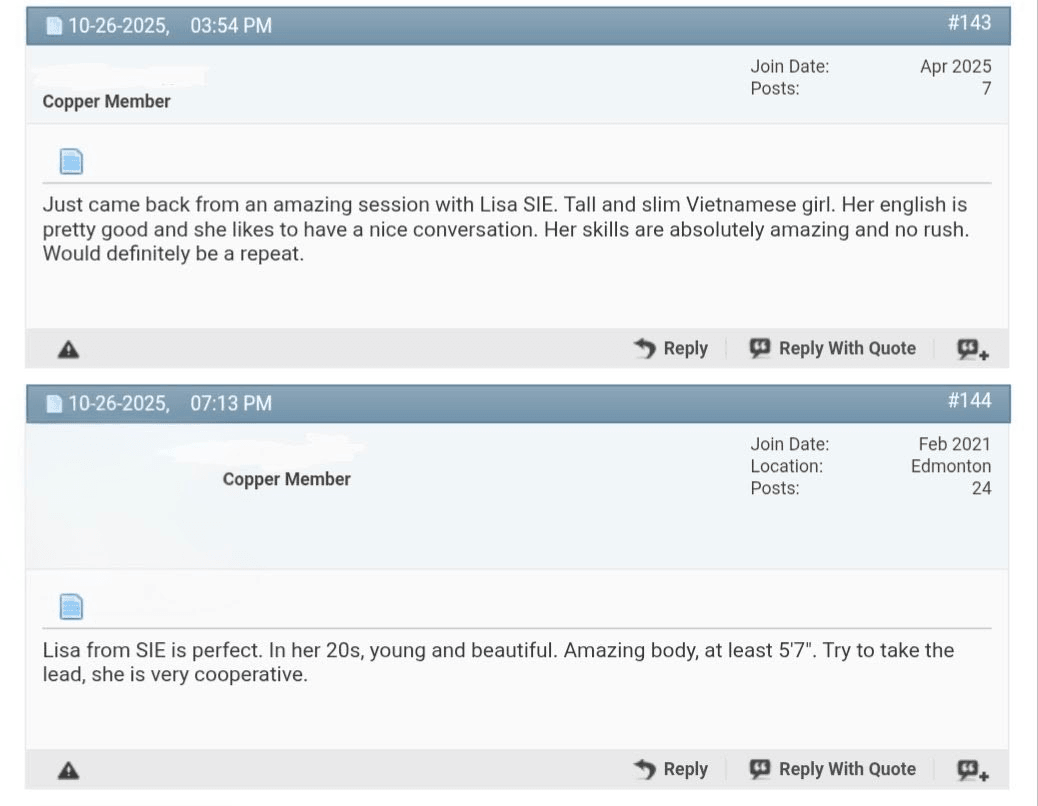
Task: Reply With Quote on post #144
Action: pos(833,770)
